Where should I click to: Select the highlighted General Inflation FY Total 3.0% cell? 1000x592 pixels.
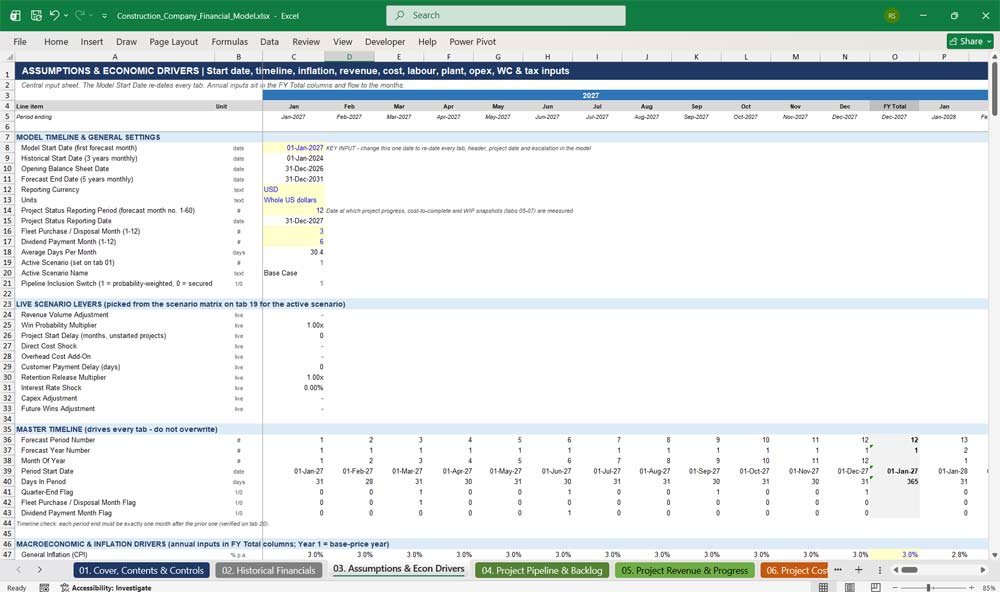point(894,554)
